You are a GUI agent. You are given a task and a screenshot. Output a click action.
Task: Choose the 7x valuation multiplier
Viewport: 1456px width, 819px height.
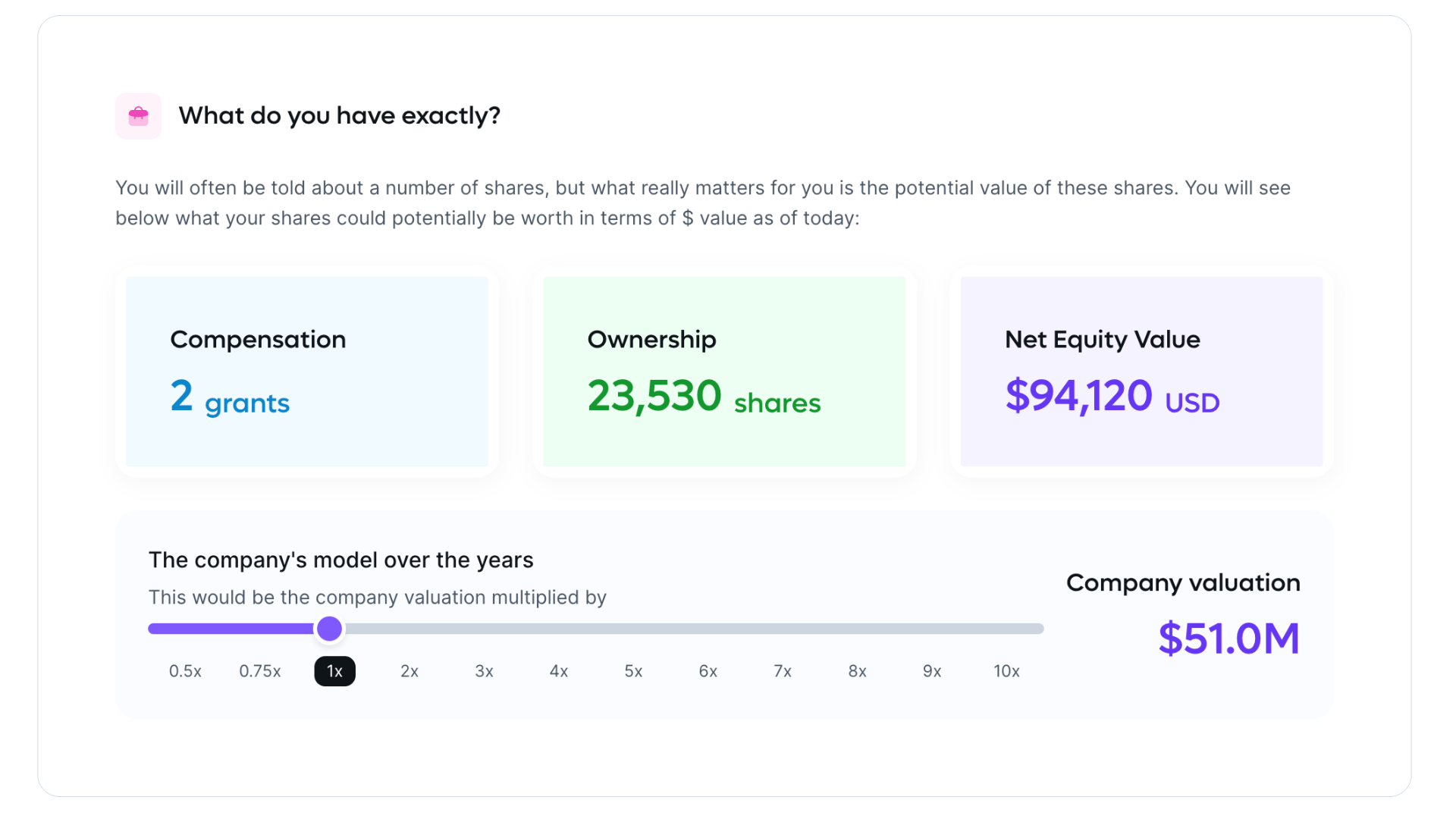[x=783, y=671]
